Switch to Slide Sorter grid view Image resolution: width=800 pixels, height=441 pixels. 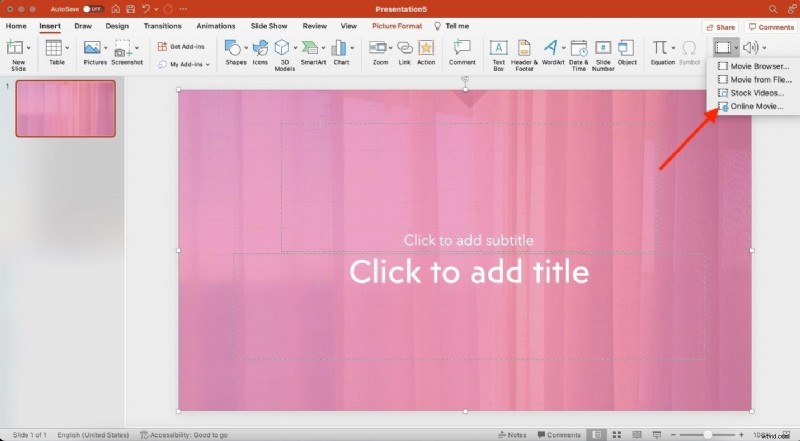(617, 434)
